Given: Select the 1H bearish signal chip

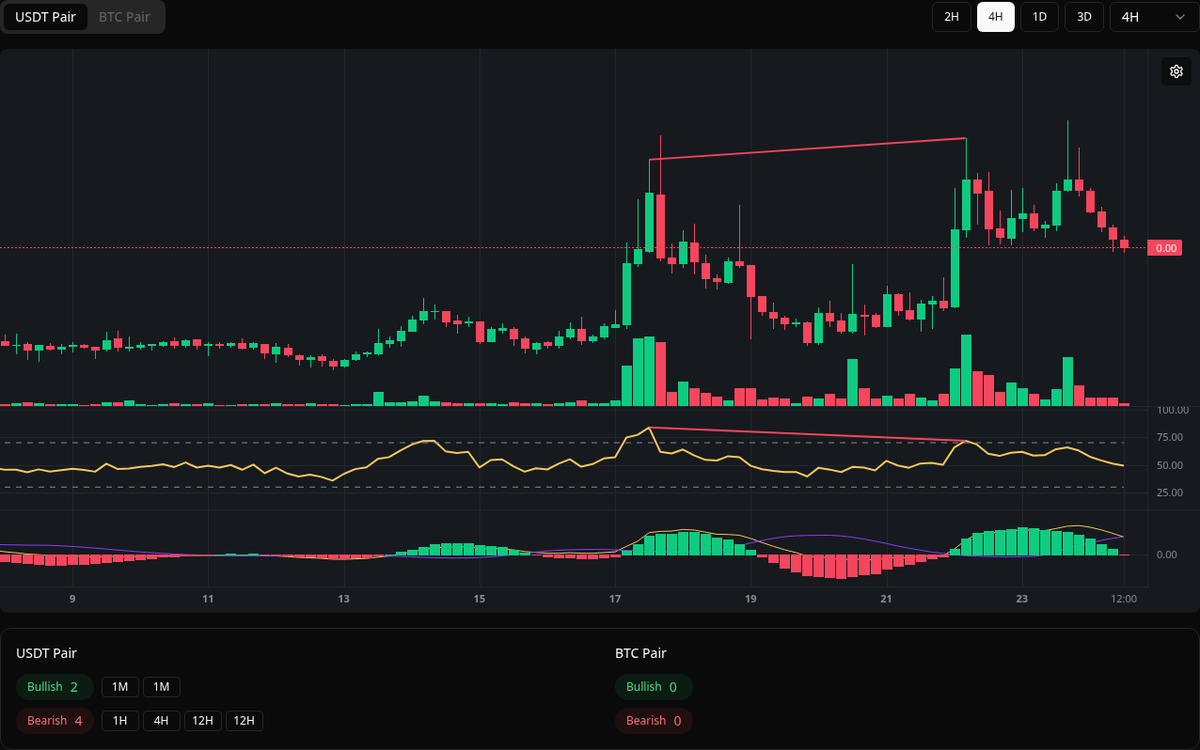Looking at the screenshot, I should point(119,720).
